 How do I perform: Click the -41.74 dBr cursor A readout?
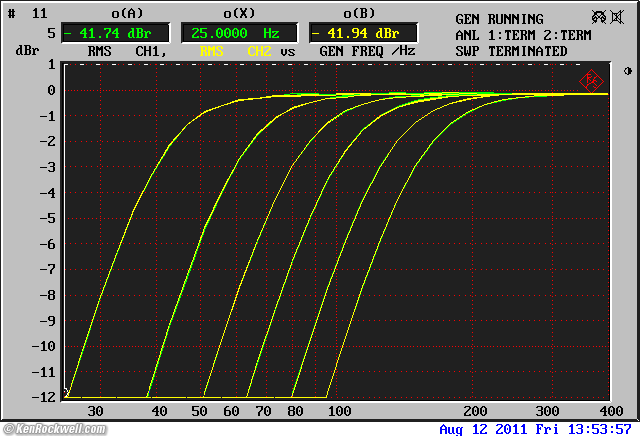click(x=112, y=32)
